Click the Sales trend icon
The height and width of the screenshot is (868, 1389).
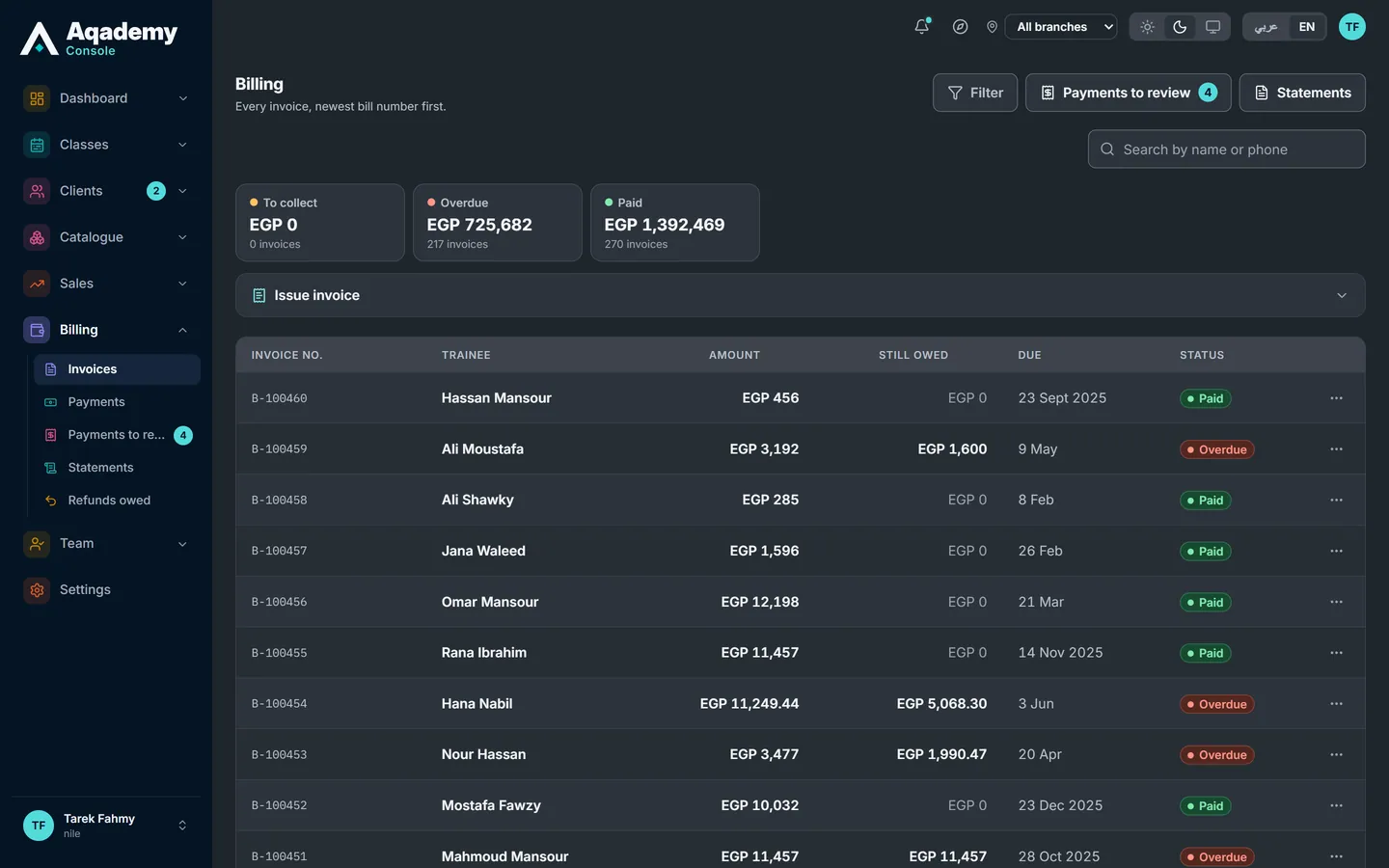point(37,284)
